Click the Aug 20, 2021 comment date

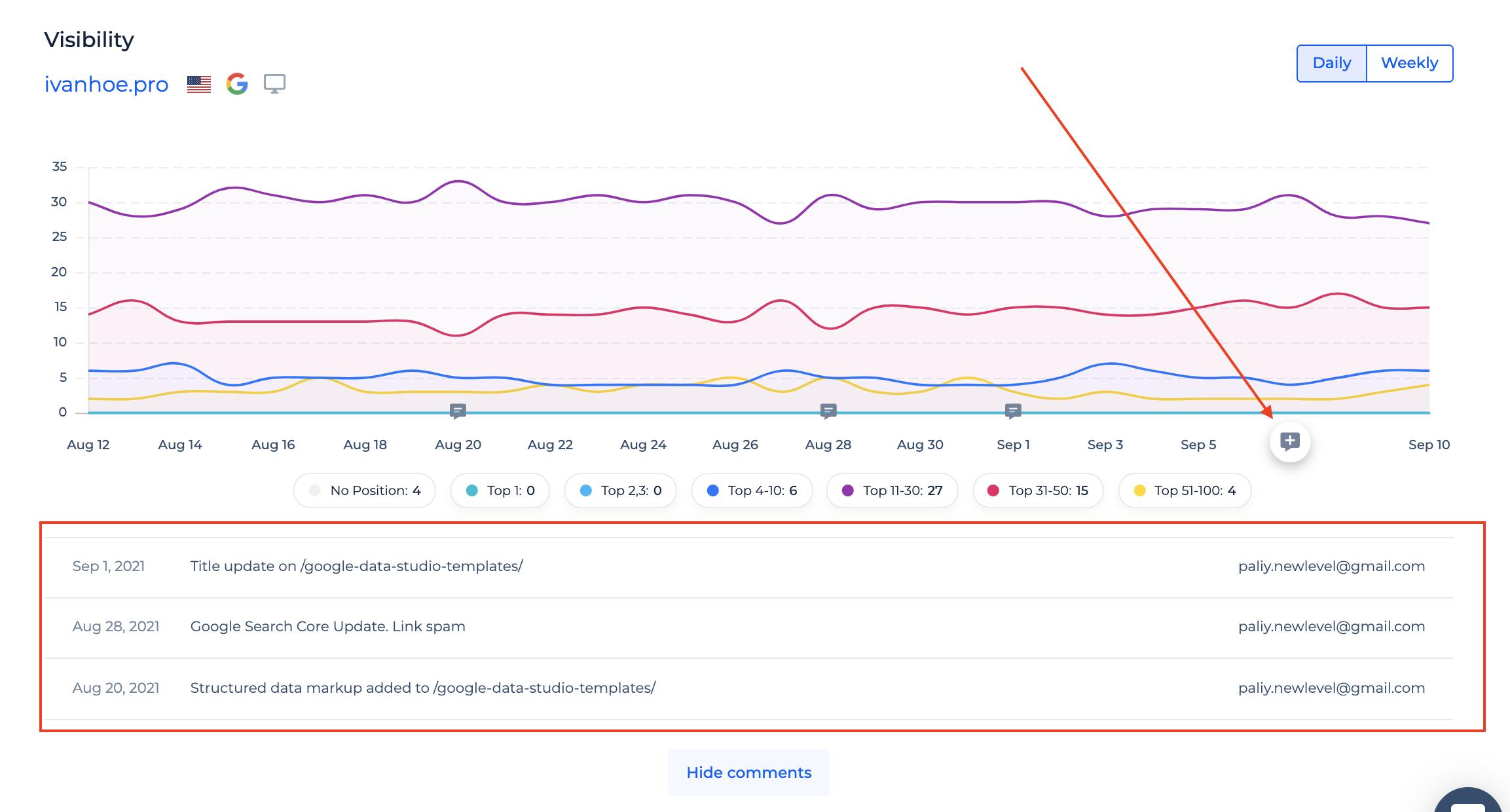tap(116, 688)
